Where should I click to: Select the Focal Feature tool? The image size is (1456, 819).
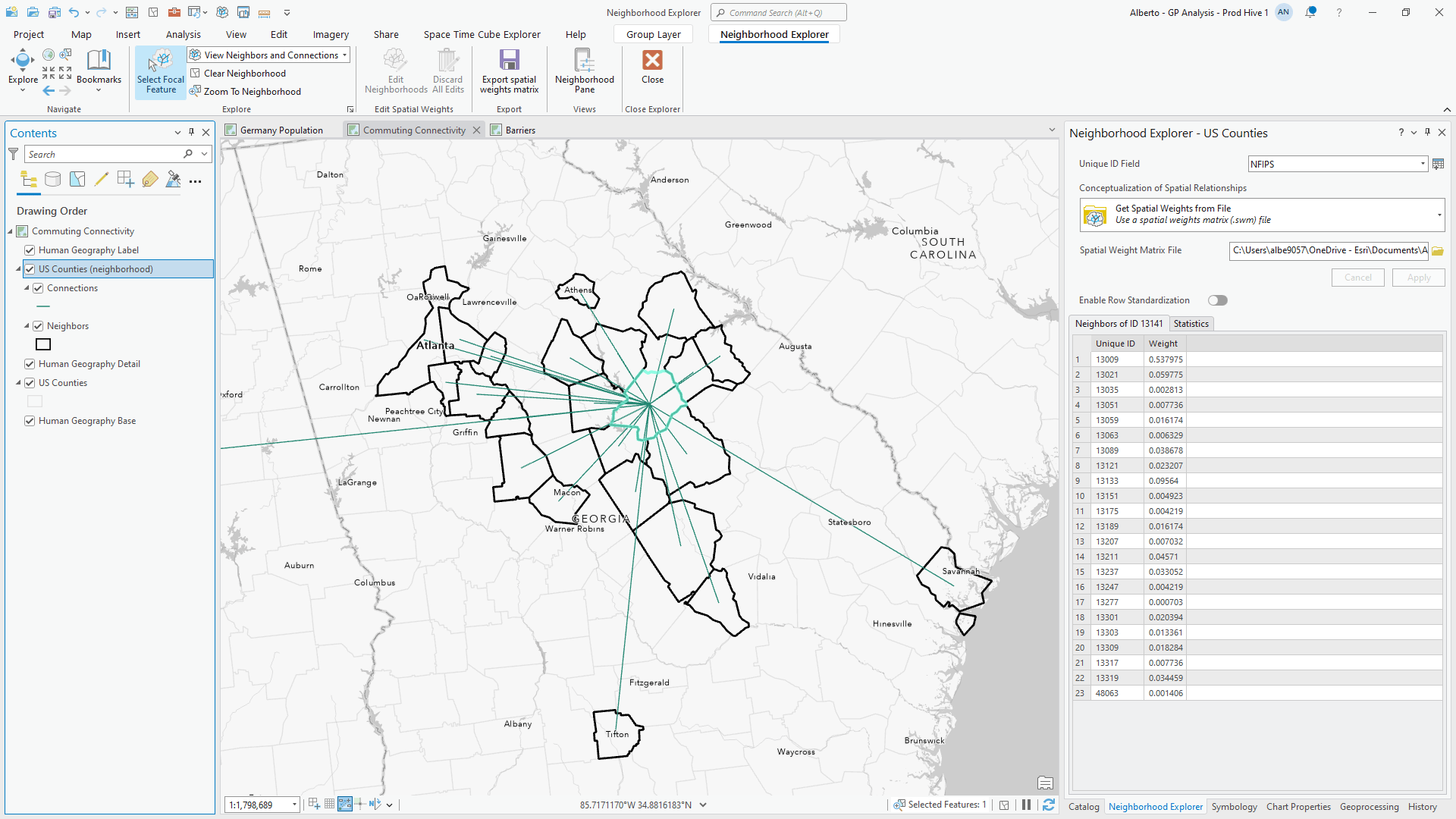(159, 72)
